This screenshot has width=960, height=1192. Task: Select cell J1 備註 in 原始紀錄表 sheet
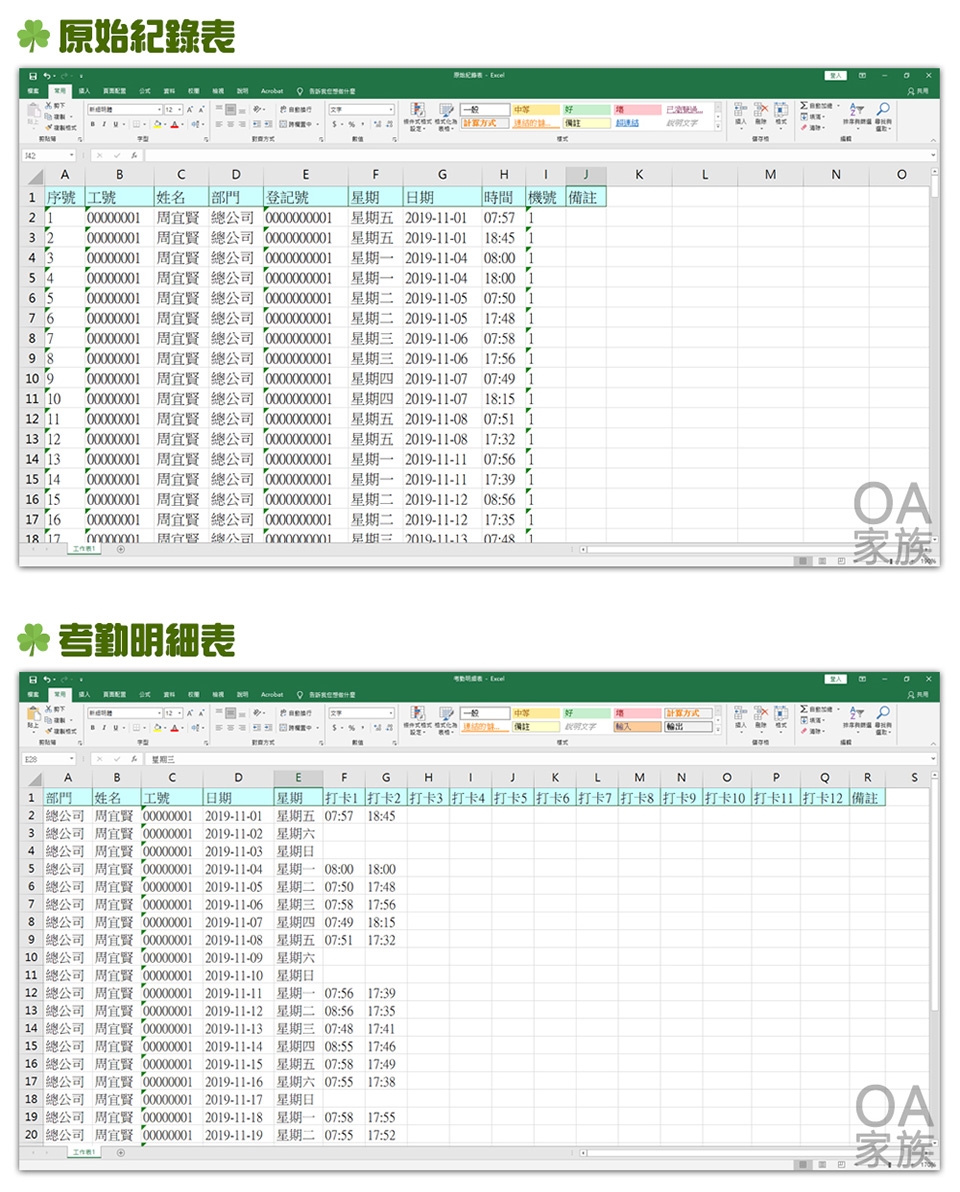click(585, 197)
